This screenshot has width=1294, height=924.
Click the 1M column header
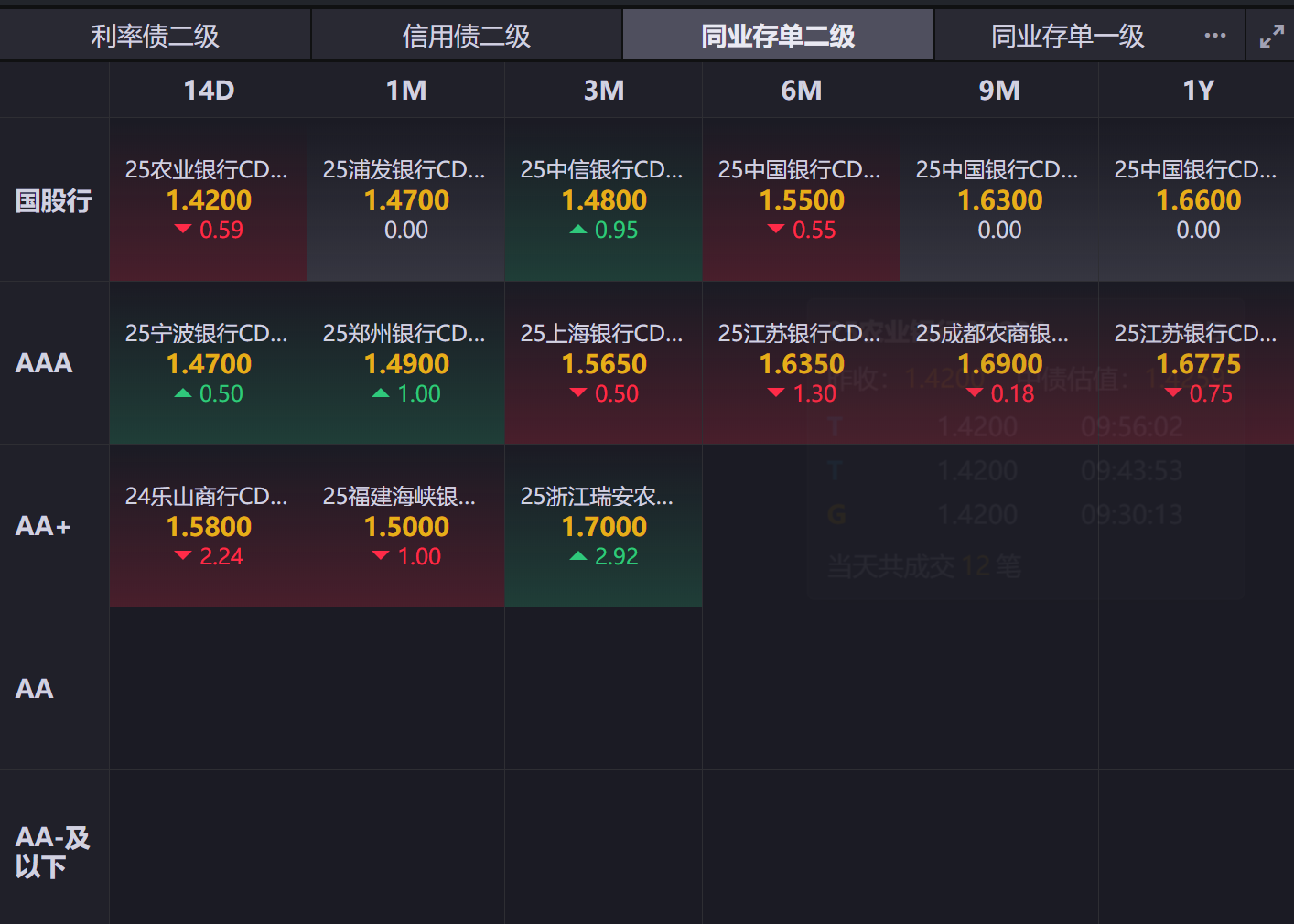point(406,91)
